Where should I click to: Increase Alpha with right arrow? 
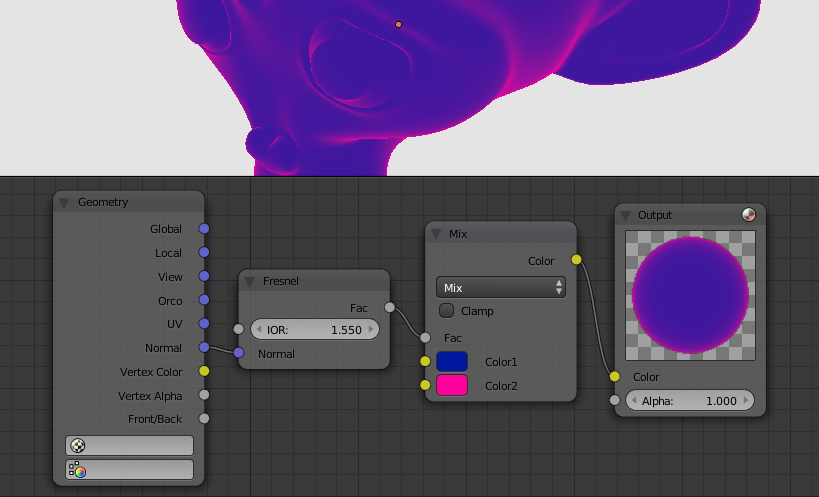click(746, 400)
